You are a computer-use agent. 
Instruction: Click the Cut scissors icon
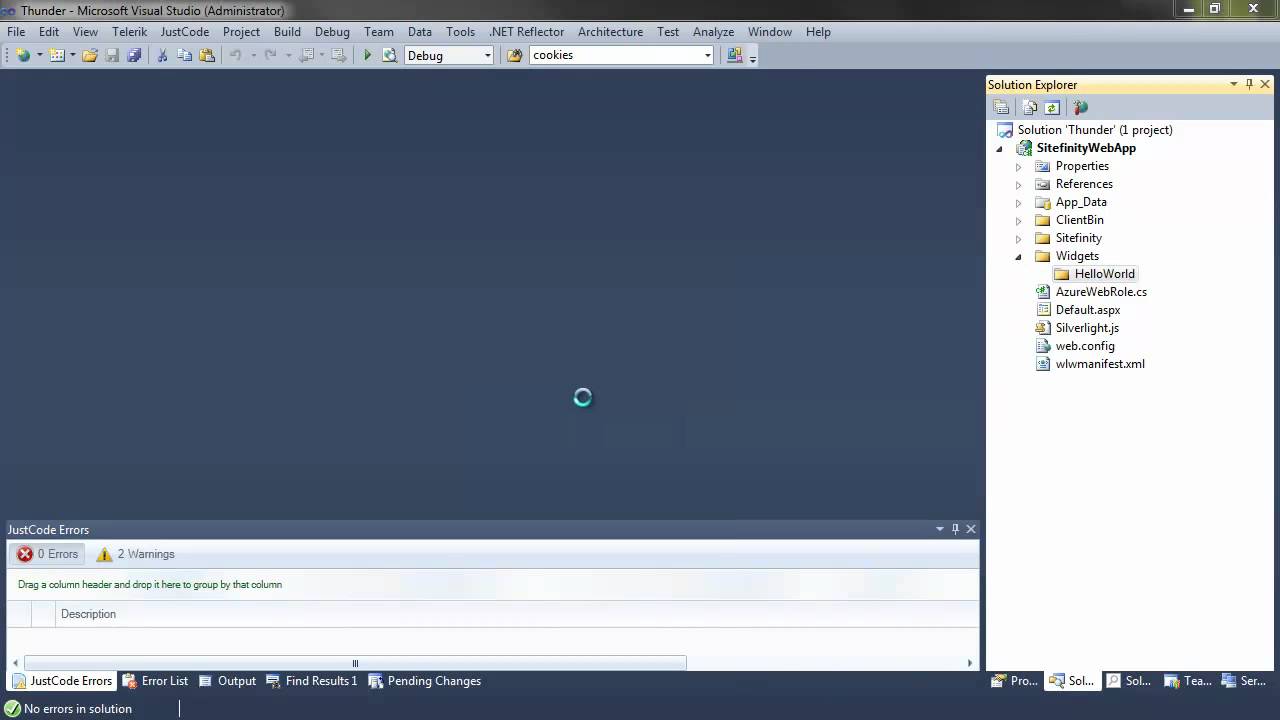162,55
